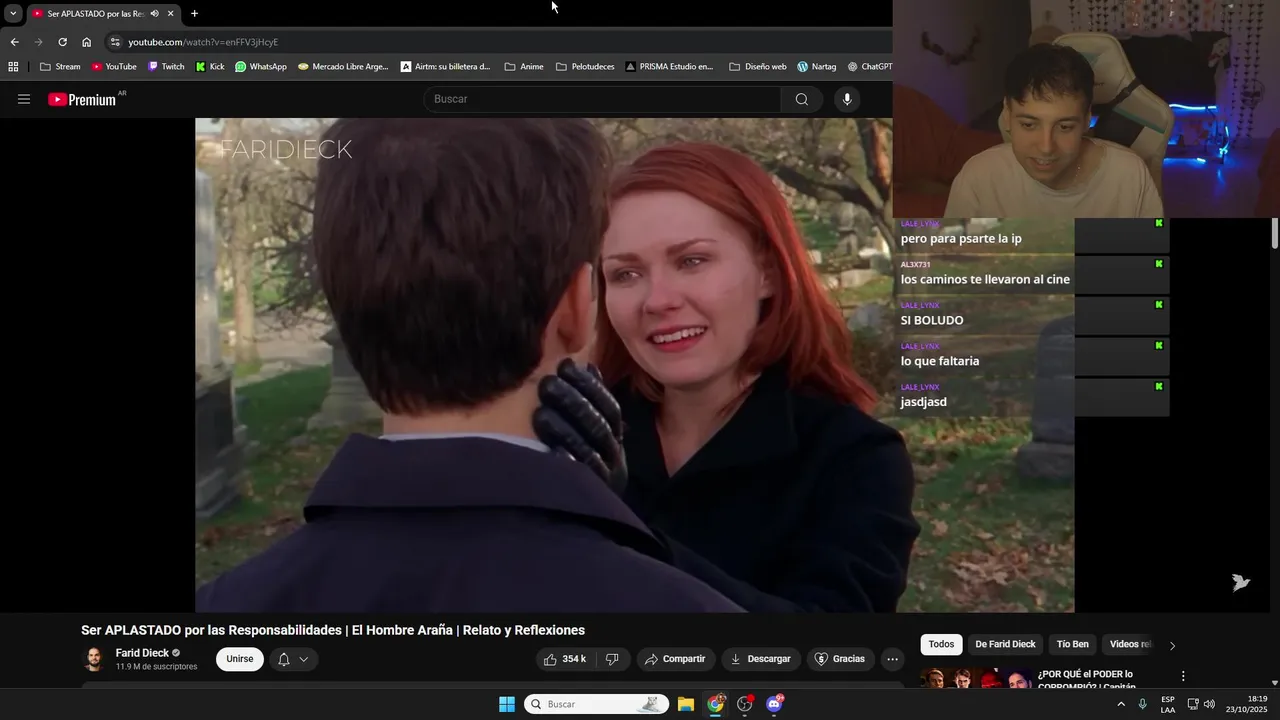
Task: Select the Todos filter chip
Action: 941,644
